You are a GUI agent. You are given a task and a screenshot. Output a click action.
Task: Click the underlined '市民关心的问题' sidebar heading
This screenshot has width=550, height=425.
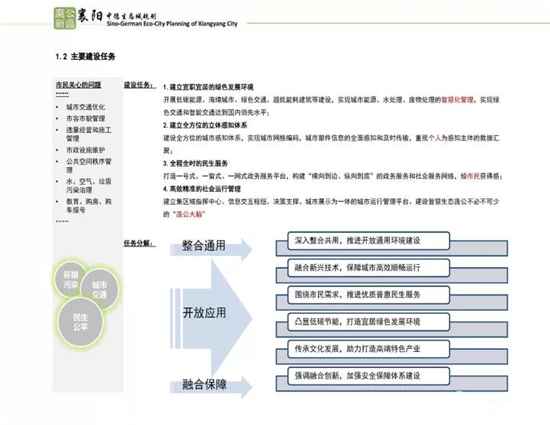pyautogui.click(x=78, y=85)
